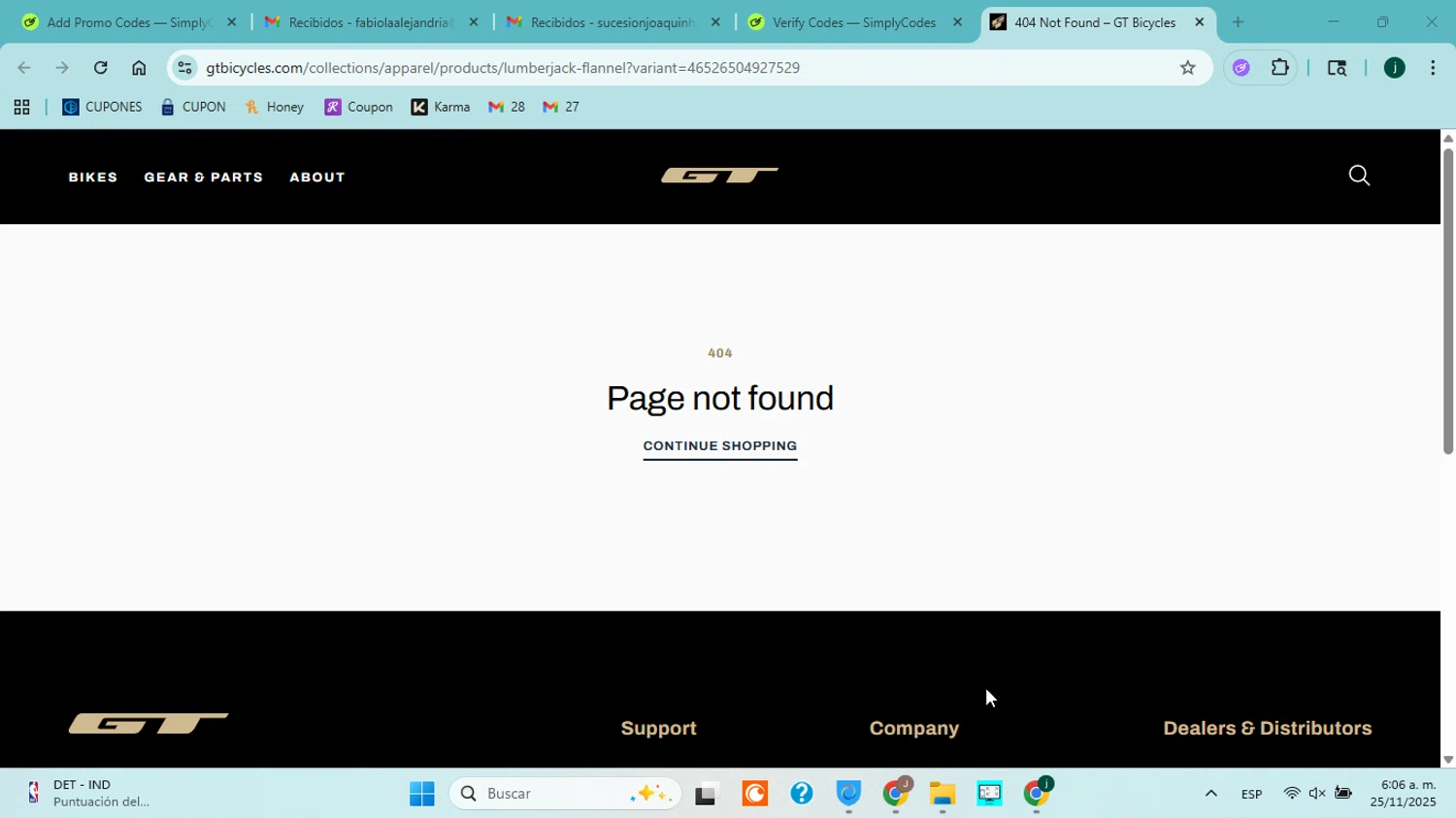Close the Recibidos fabiolaalejandria tab
Image resolution: width=1456 pixels, height=818 pixels.
pyautogui.click(x=474, y=22)
